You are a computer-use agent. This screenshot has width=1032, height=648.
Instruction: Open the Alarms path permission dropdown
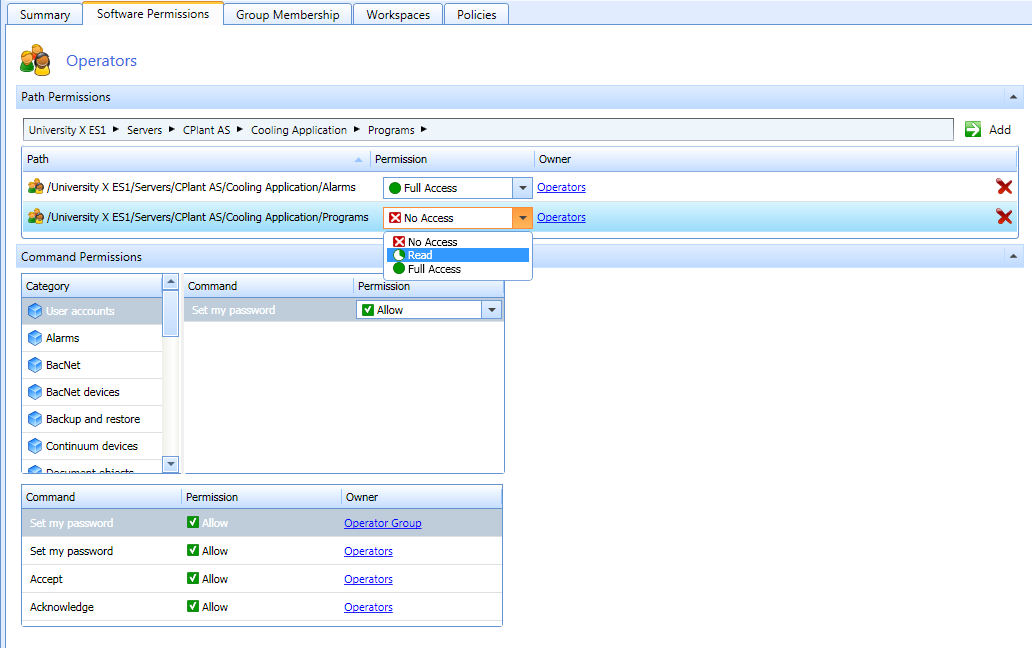pyautogui.click(x=521, y=187)
